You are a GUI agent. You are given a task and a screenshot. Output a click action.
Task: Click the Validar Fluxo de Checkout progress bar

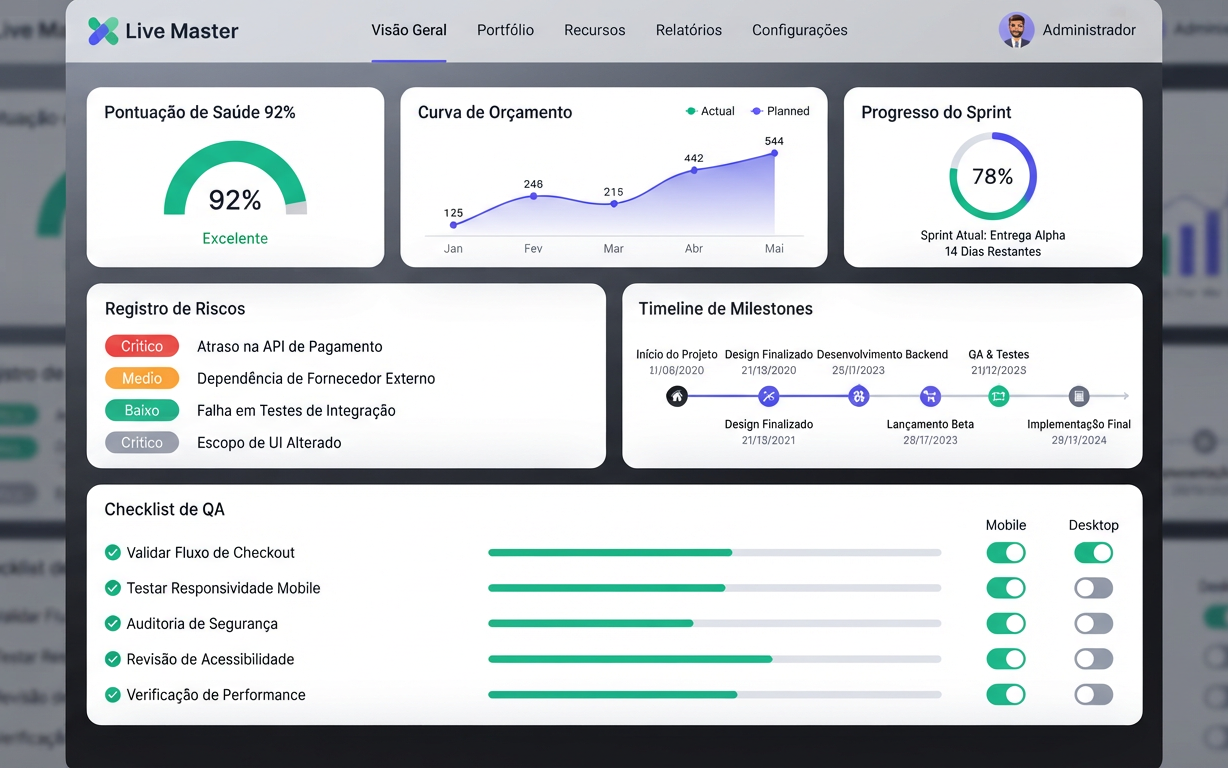714,552
